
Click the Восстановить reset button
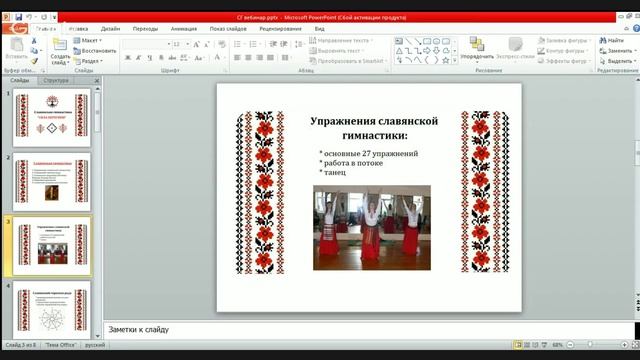(x=95, y=51)
